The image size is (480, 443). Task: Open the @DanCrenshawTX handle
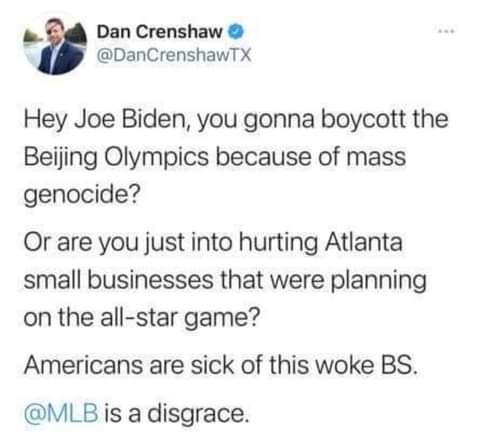[x=174, y=55]
